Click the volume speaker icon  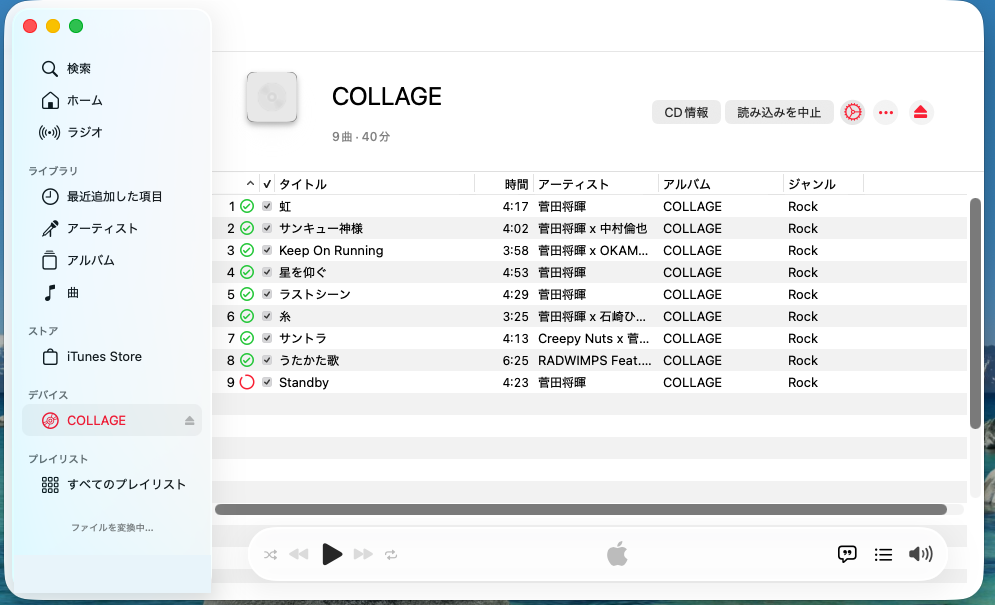point(920,554)
